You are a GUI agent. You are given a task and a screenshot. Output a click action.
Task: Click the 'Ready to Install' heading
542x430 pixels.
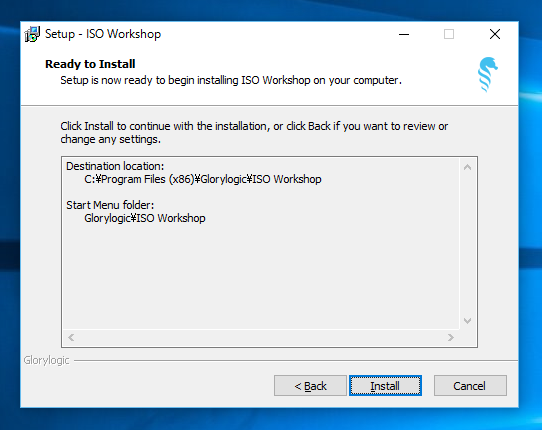(x=90, y=64)
